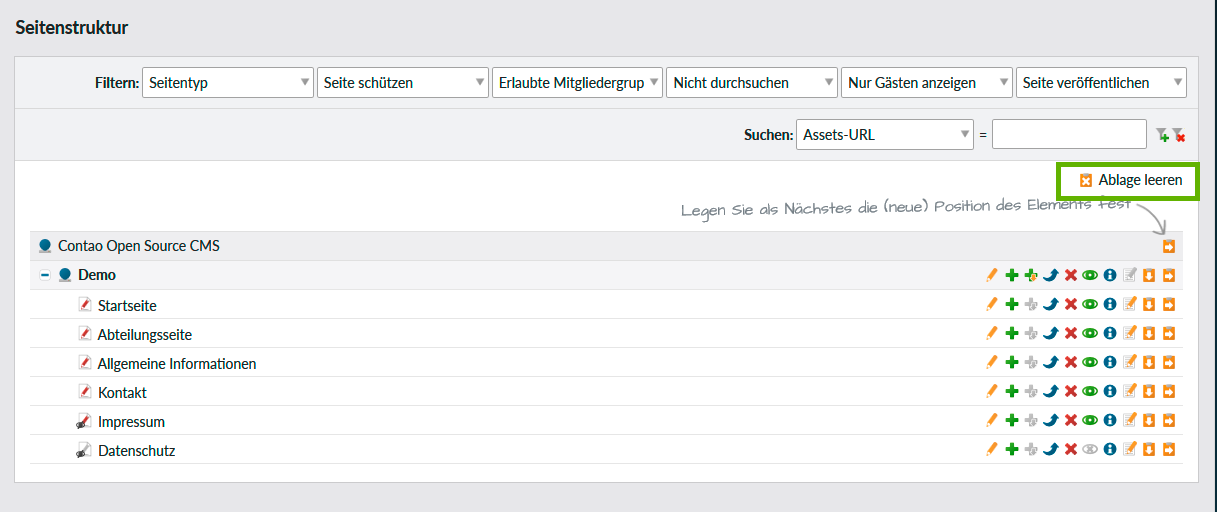Open the Assets-URL search field dropdown
The image size is (1217, 512).
coord(885,135)
